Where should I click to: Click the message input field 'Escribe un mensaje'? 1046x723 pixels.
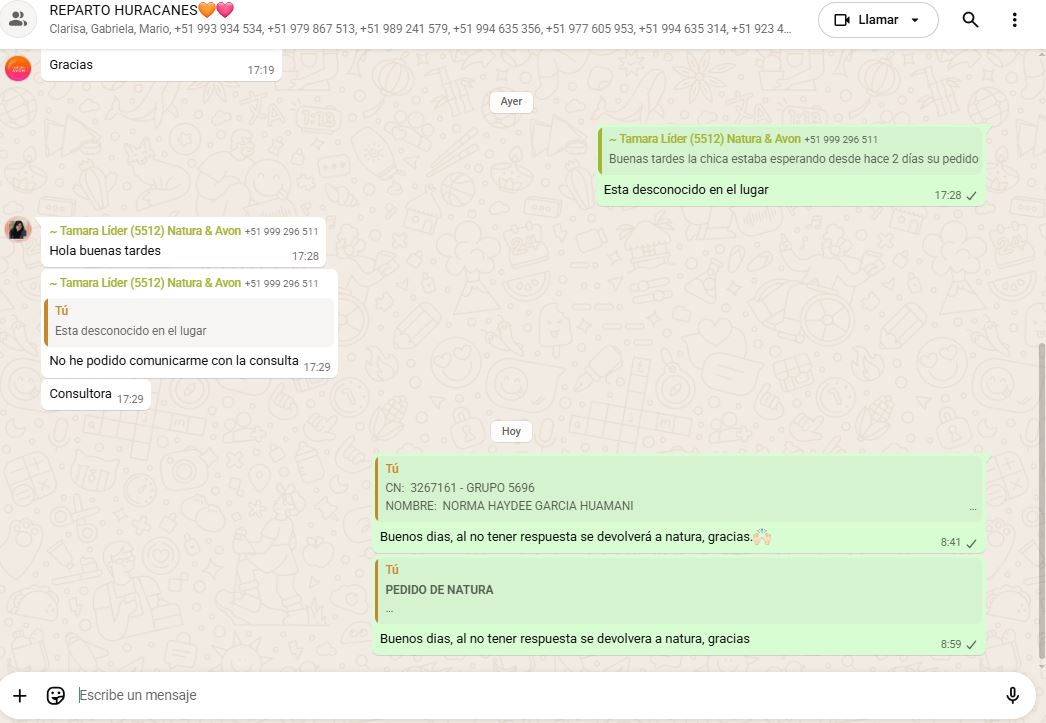click(x=530, y=695)
